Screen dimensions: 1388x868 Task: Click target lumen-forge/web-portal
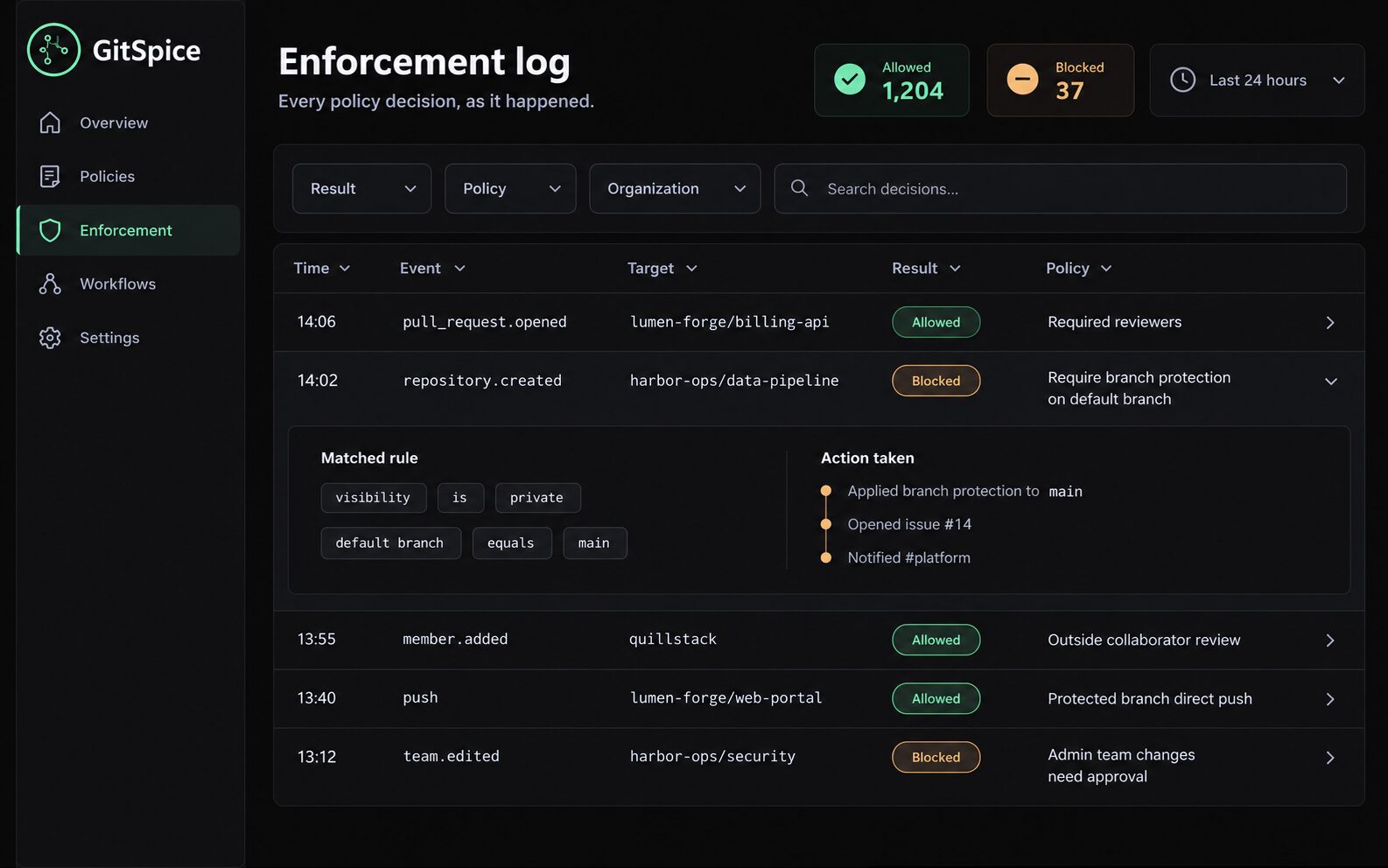pos(726,698)
